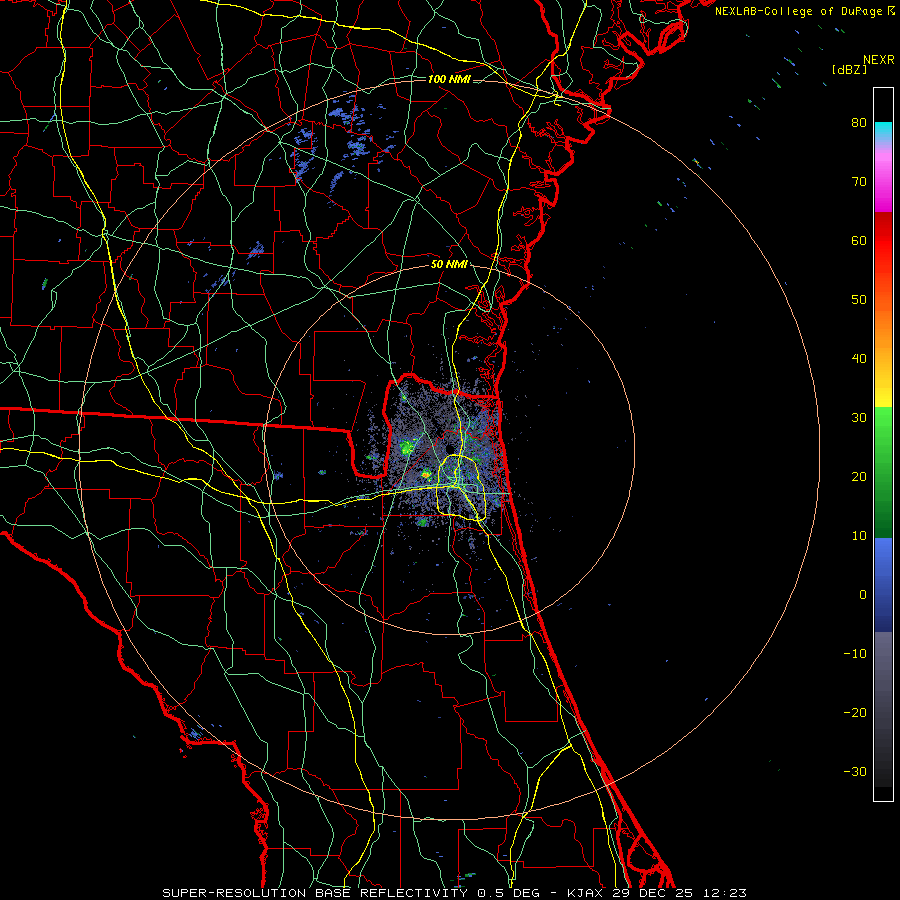Click the 0 dBZ scale value
The width and height of the screenshot is (900, 900).
click(863, 595)
